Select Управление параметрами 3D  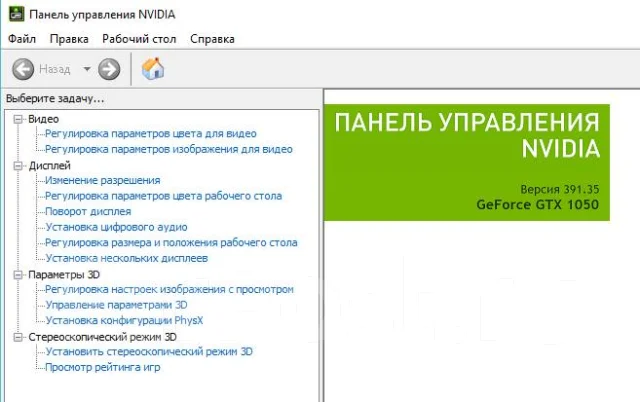pyautogui.click(x=116, y=304)
